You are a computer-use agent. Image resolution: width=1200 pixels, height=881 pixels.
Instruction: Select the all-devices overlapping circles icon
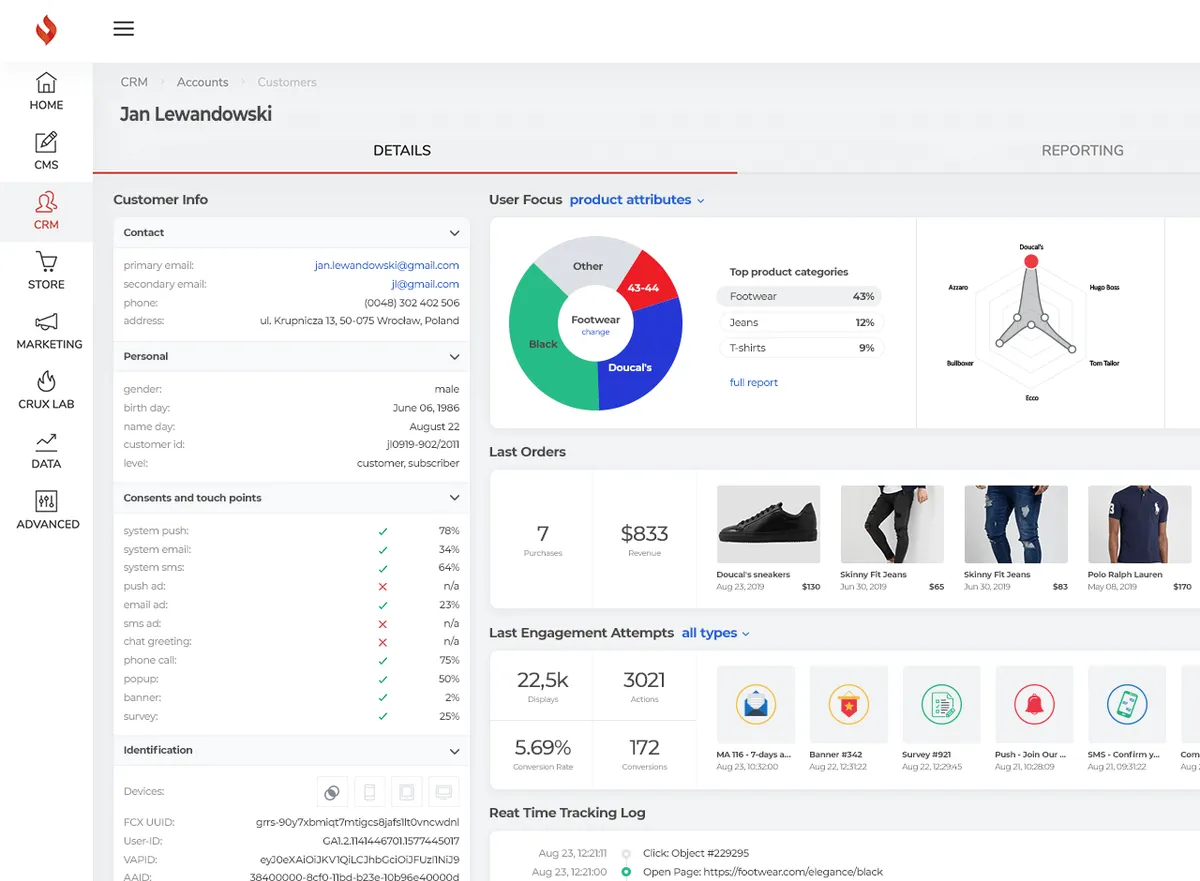coord(332,792)
